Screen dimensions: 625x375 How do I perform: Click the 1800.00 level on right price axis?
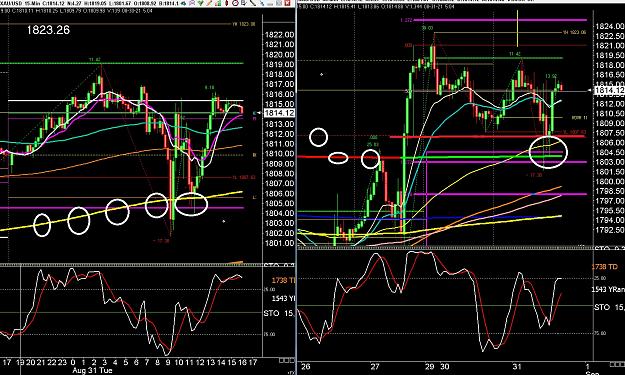point(609,181)
